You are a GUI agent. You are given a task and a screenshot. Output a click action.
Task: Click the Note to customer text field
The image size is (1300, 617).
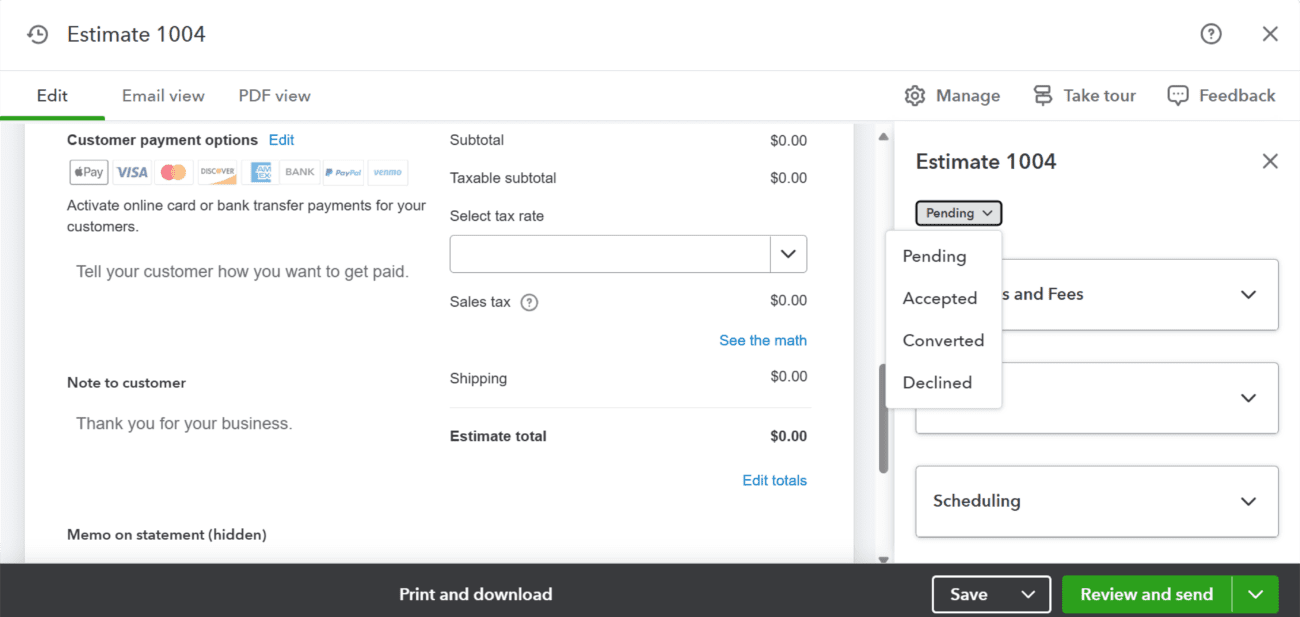240,424
